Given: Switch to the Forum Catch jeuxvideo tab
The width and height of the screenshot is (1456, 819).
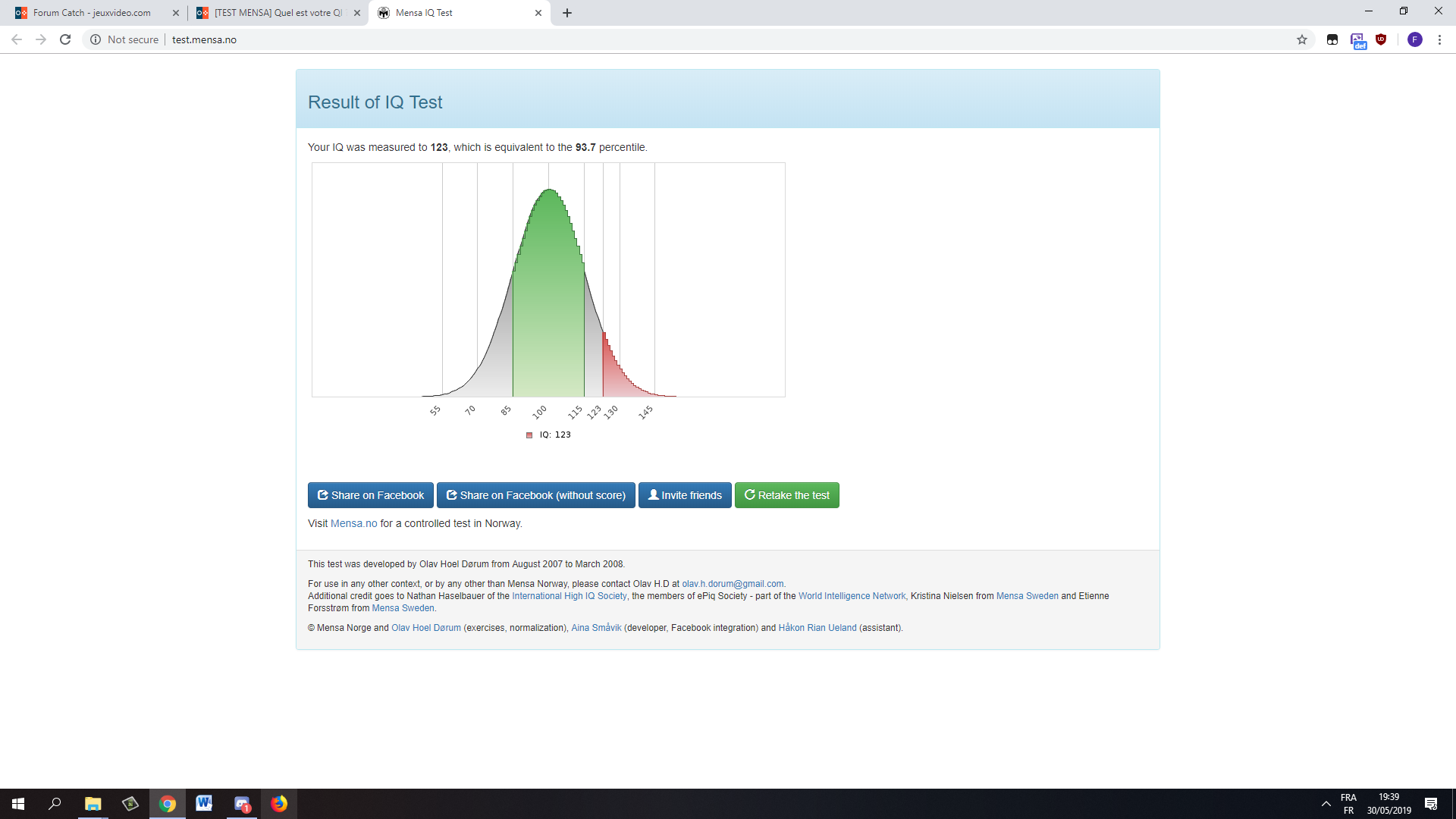Looking at the screenshot, I should [x=91, y=13].
